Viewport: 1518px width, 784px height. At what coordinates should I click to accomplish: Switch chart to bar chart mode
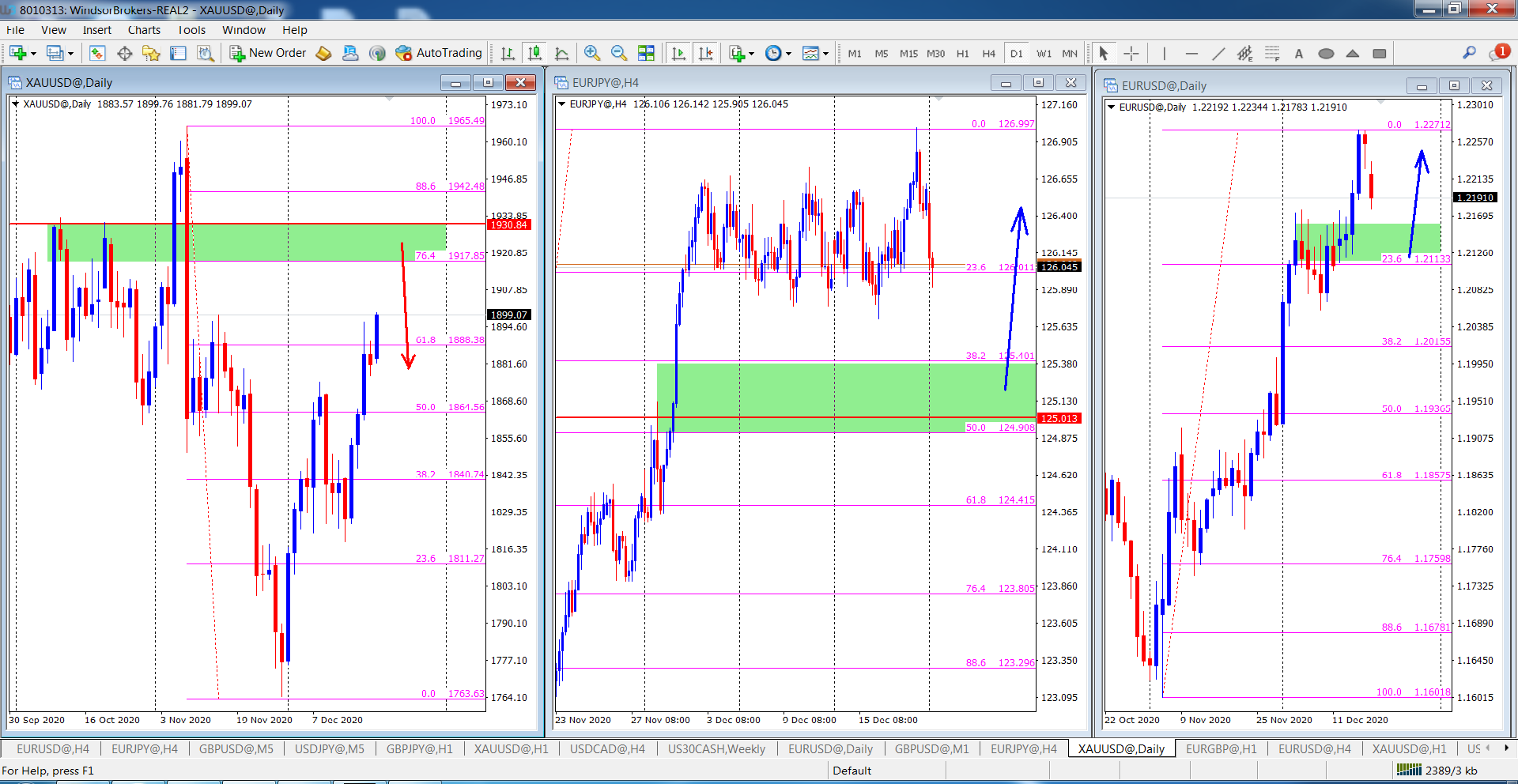[x=508, y=53]
